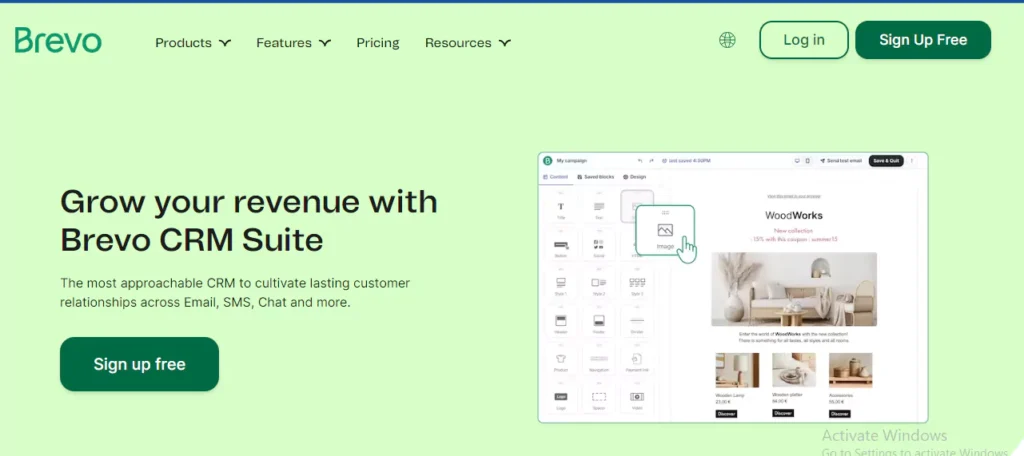
Task: Pick the Social block icon
Action: 598,245
